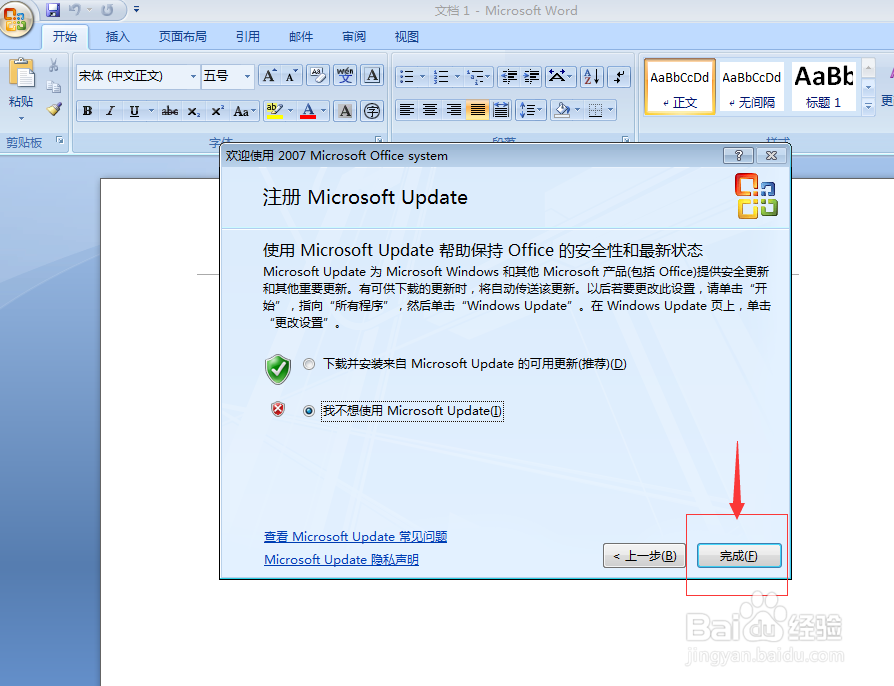Screen dimensions: 894x686
Task: Grow font size with the large A icon
Action: [269, 76]
